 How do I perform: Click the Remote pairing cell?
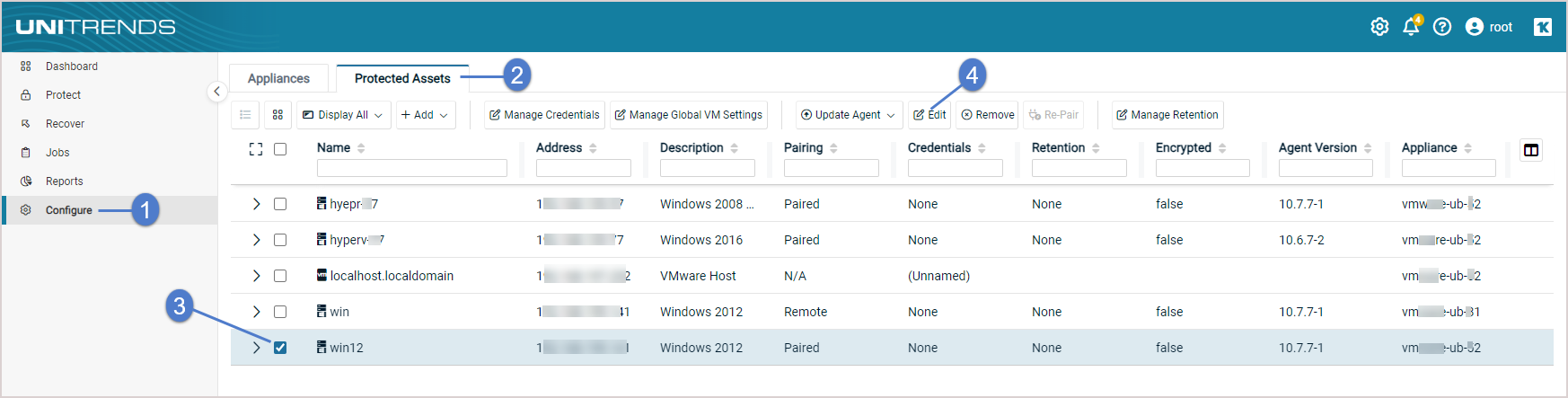(806, 312)
